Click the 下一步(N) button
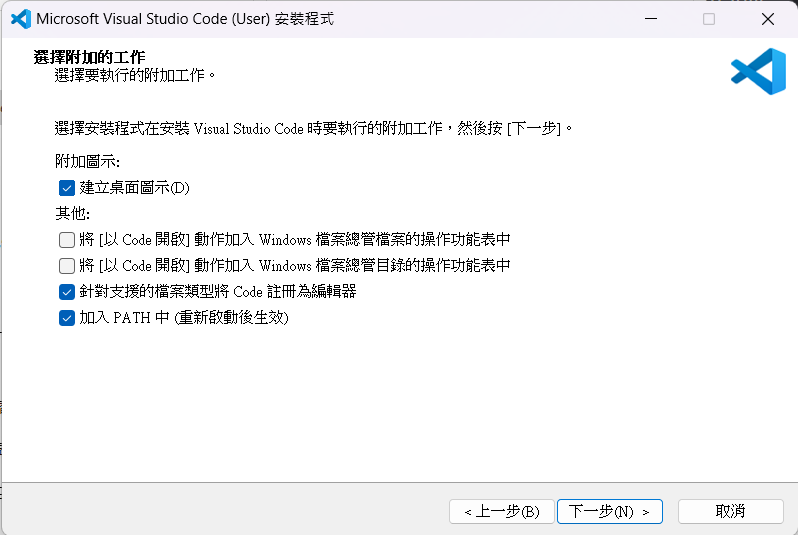 tap(610, 511)
